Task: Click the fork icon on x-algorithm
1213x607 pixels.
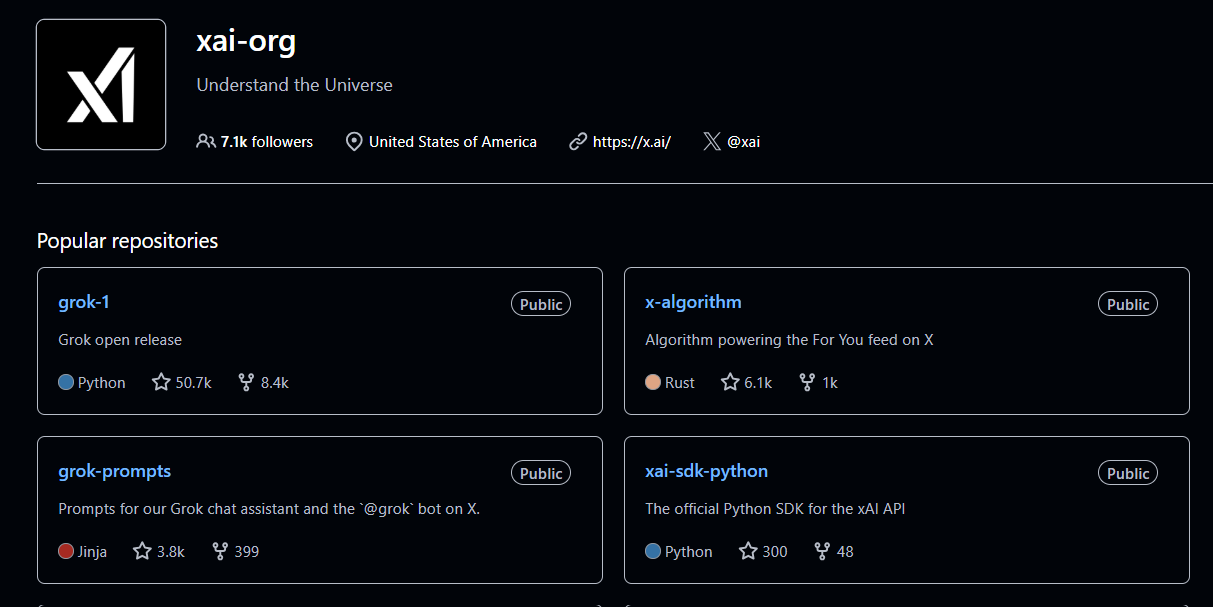Action: tap(807, 382)
